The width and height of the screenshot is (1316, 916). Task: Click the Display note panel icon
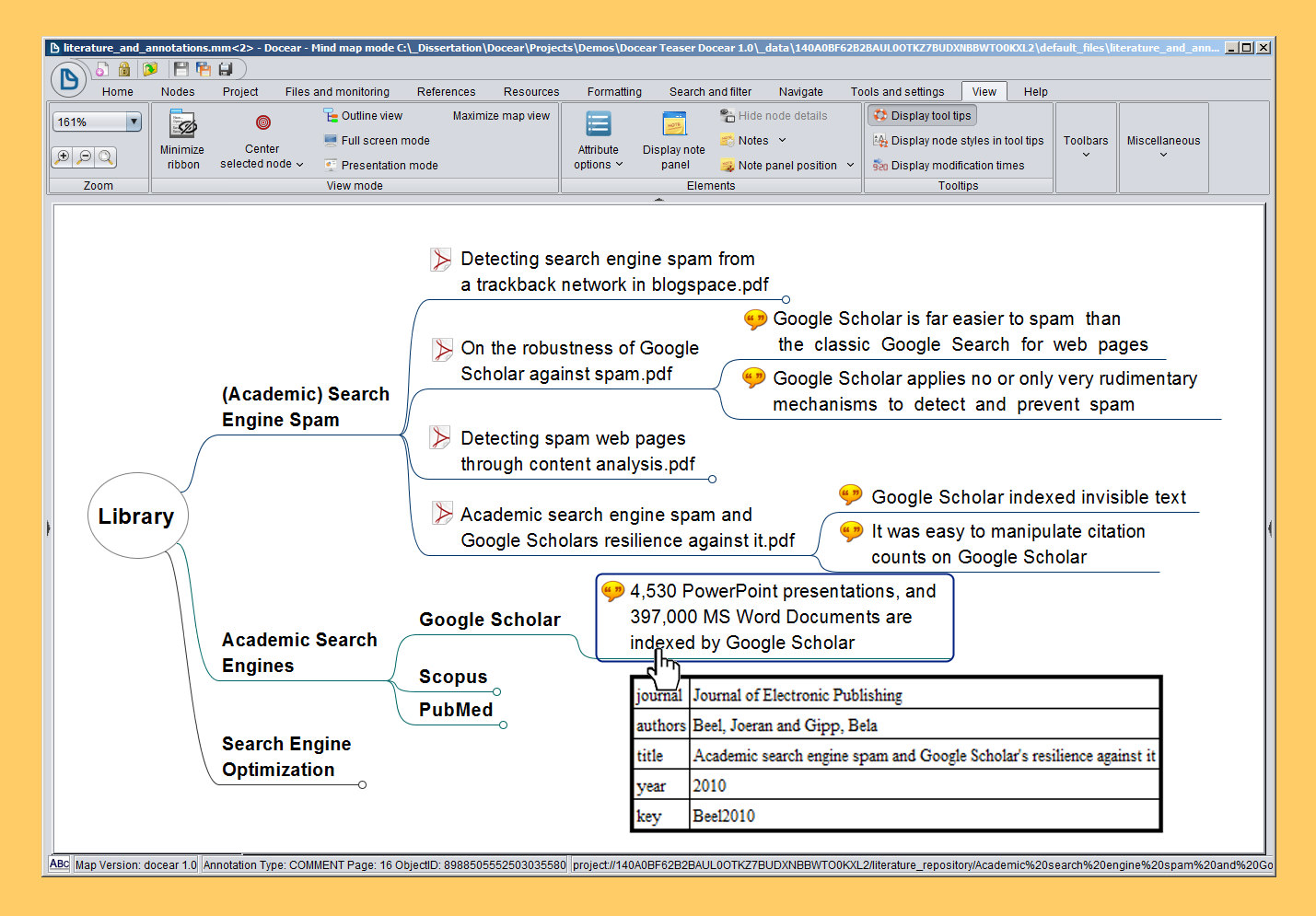pos(674,125)
